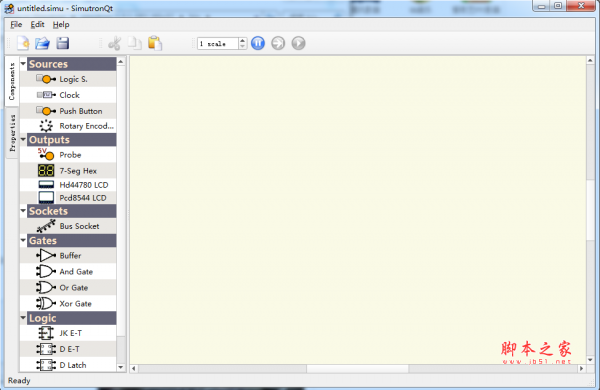Click the Gates category header
This screenshot has height=390, width=600.
pyautogui.click(x=72, y=241)
